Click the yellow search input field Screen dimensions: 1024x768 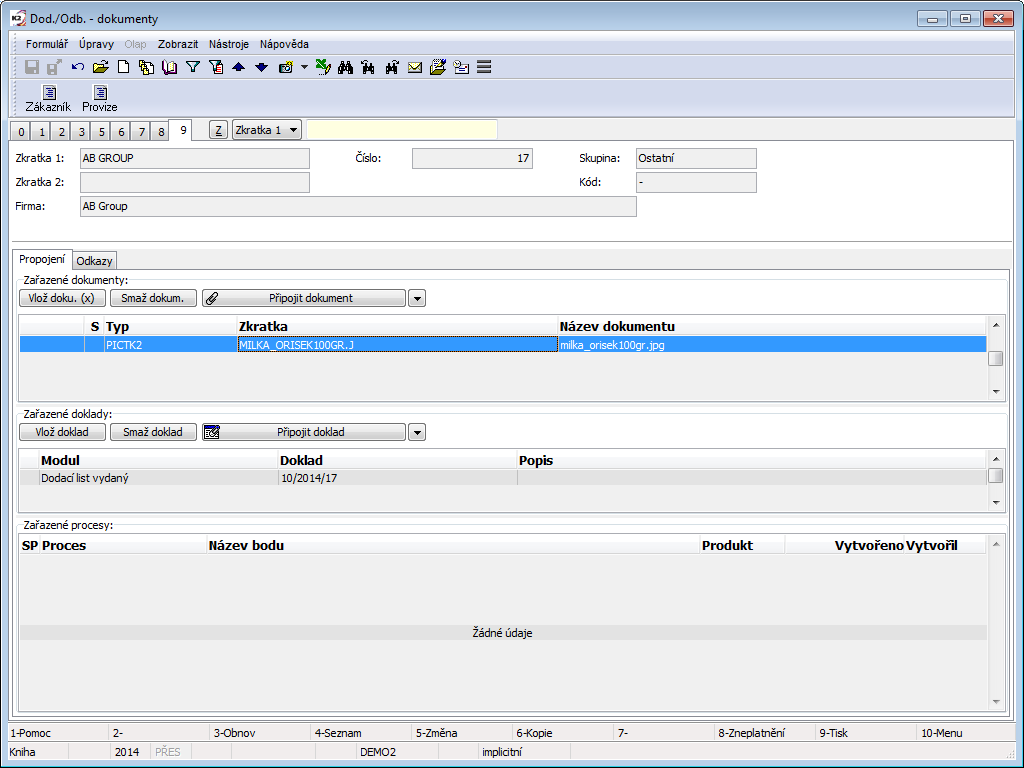401,130
